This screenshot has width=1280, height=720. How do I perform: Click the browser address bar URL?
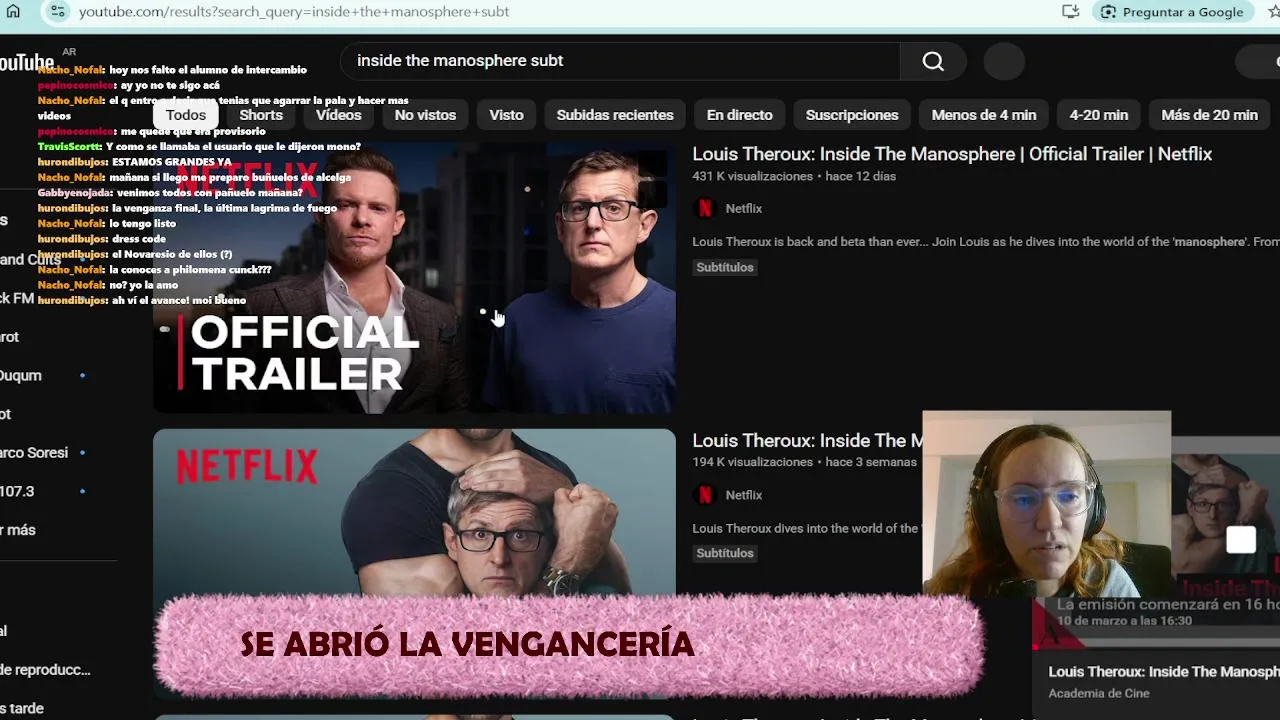coord(294,12)
